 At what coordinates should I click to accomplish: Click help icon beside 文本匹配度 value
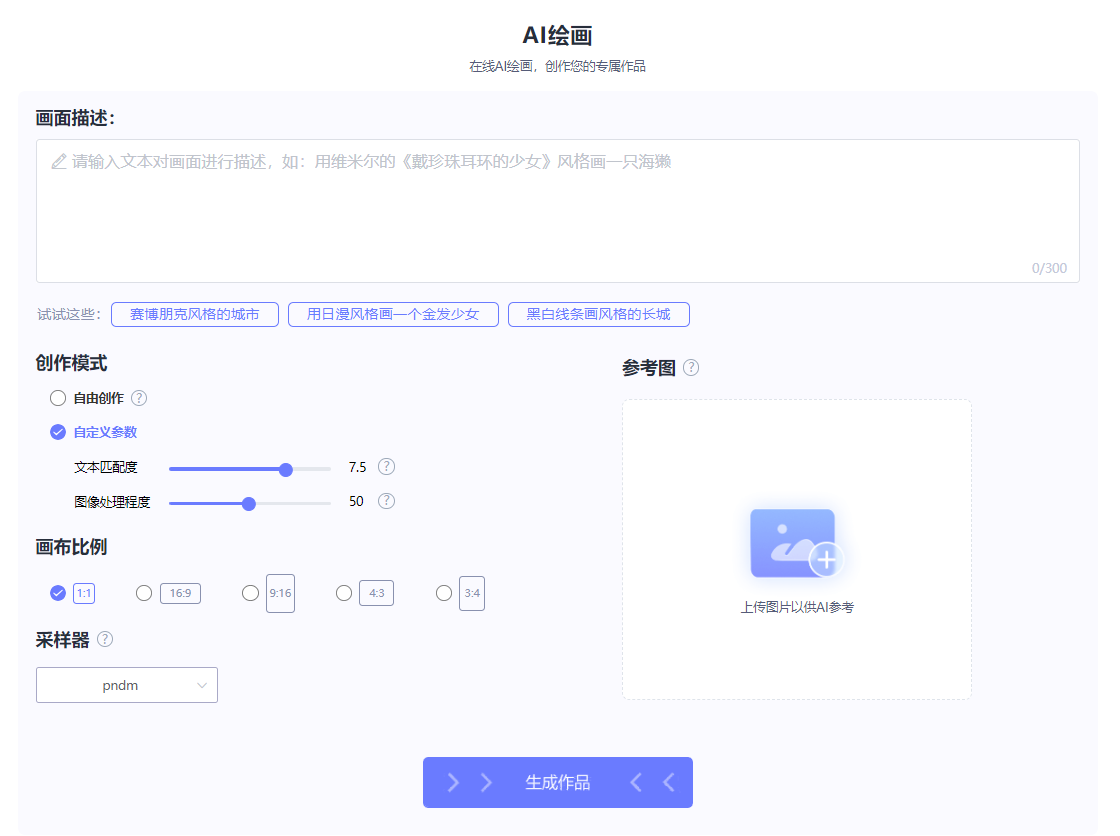[x=386, y=467]
